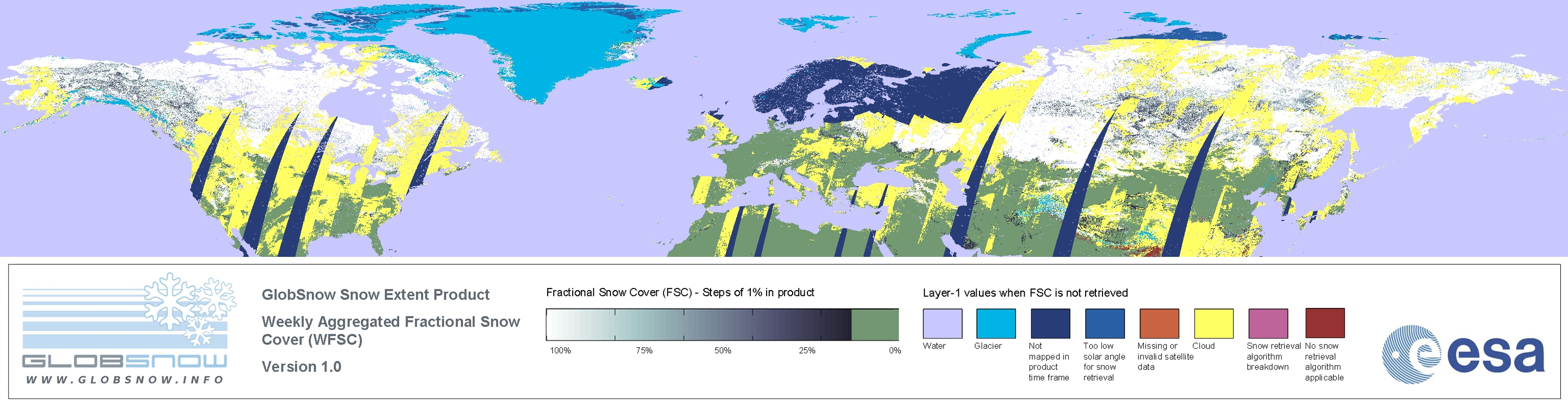The width and height of the screenshot is (1568, 406).
Task: Click the 'Fractional Snow Cover (FSC)' scale heading
Action: pyautogui.click(x=680, y=292)
